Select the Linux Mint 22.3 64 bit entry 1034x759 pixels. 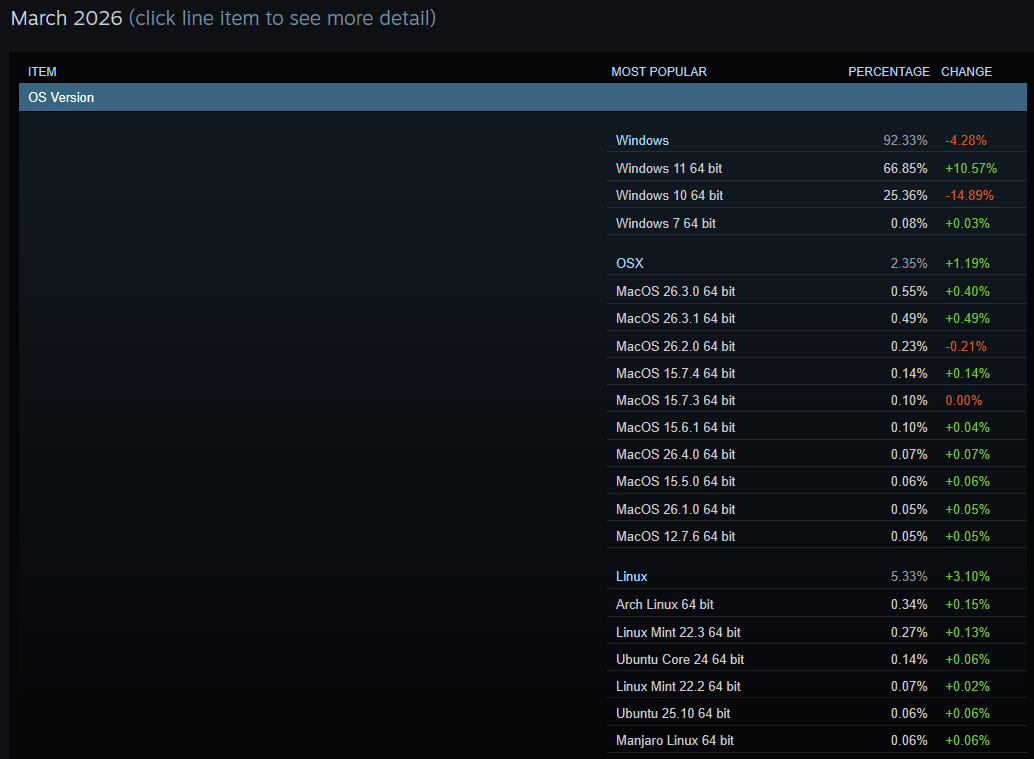[816, 632]
